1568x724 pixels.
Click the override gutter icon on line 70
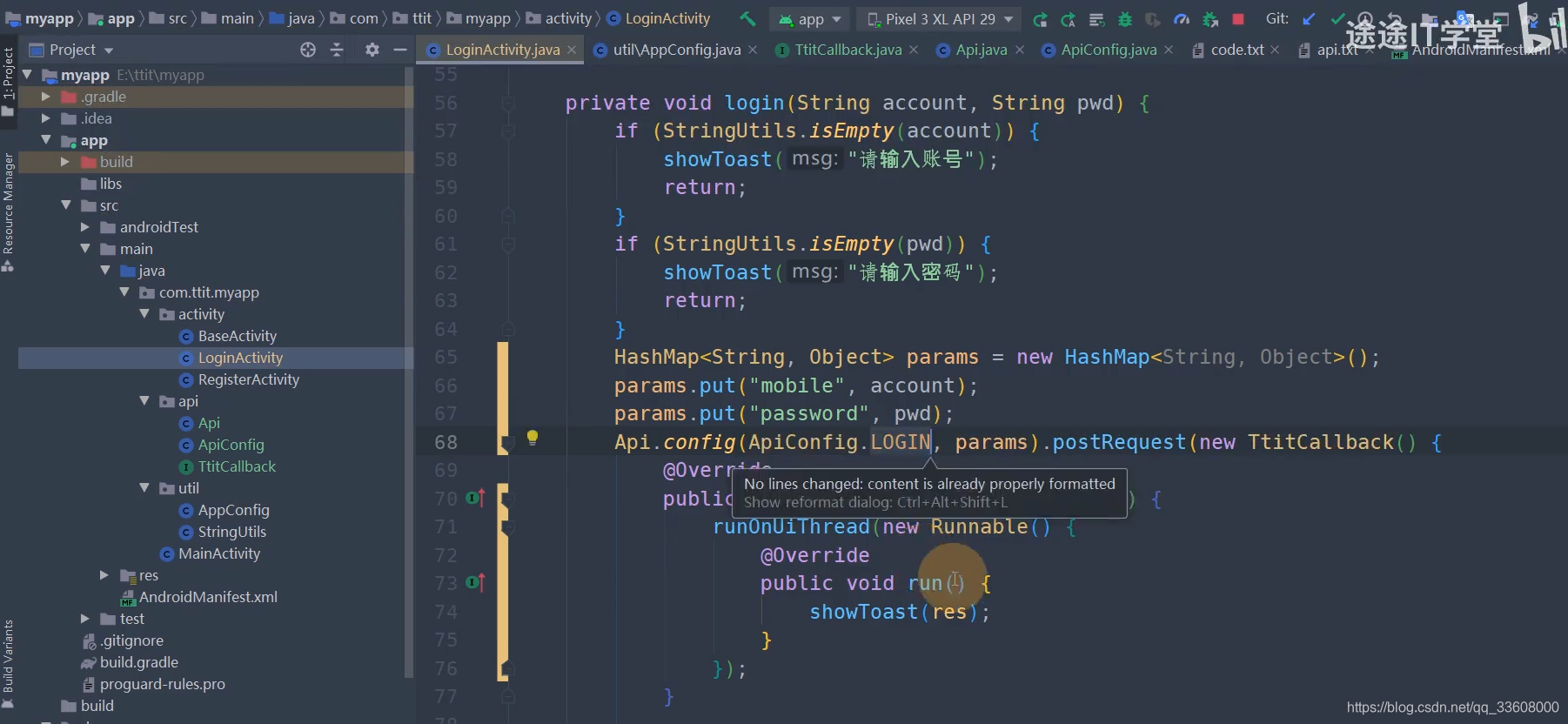tap(475, 499)
